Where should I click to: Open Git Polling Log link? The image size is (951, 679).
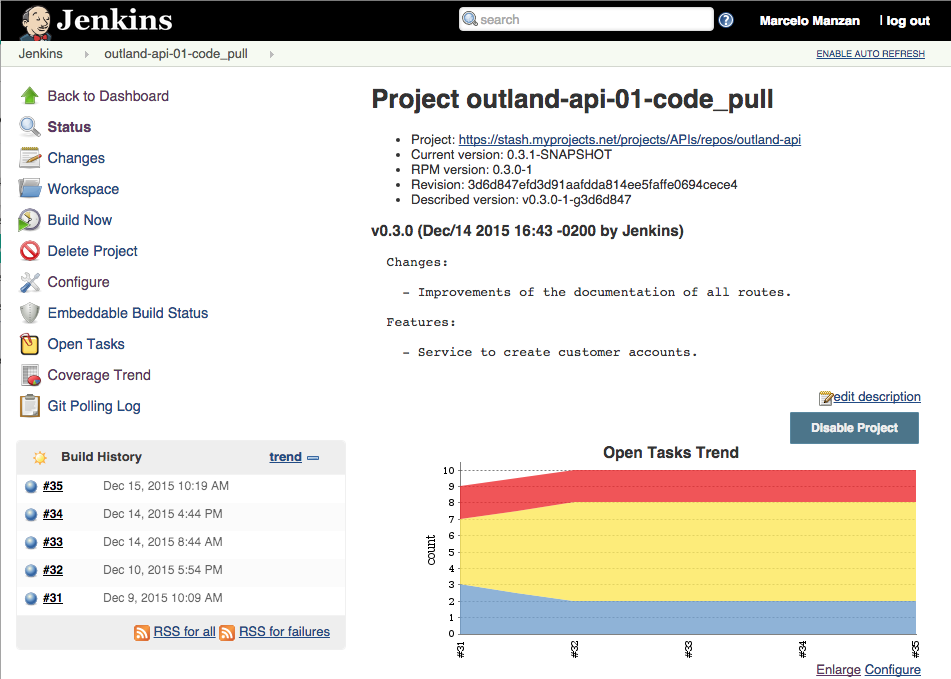point(94,406)
